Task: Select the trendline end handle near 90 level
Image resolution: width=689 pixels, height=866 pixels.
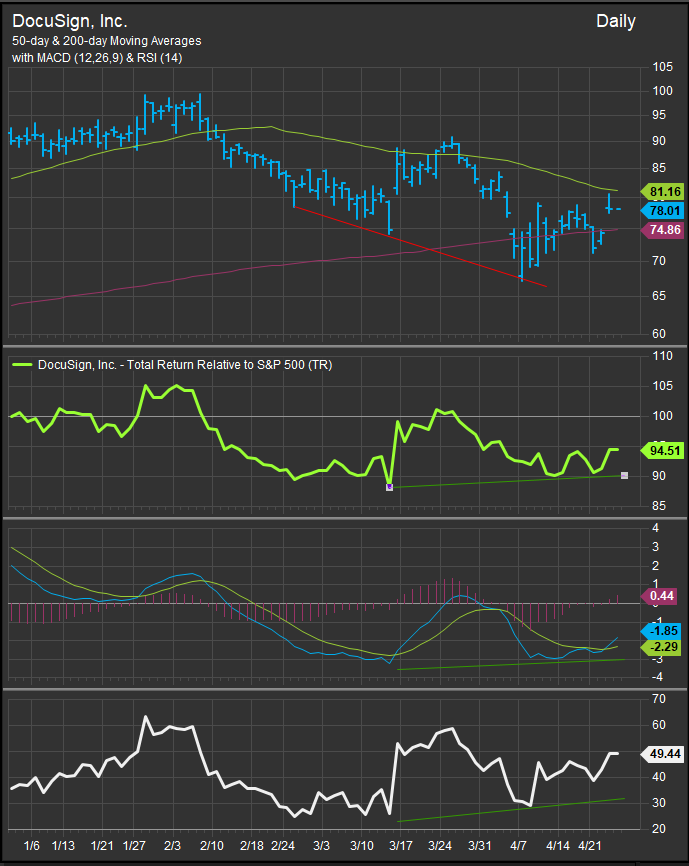Action: [624, 475]
